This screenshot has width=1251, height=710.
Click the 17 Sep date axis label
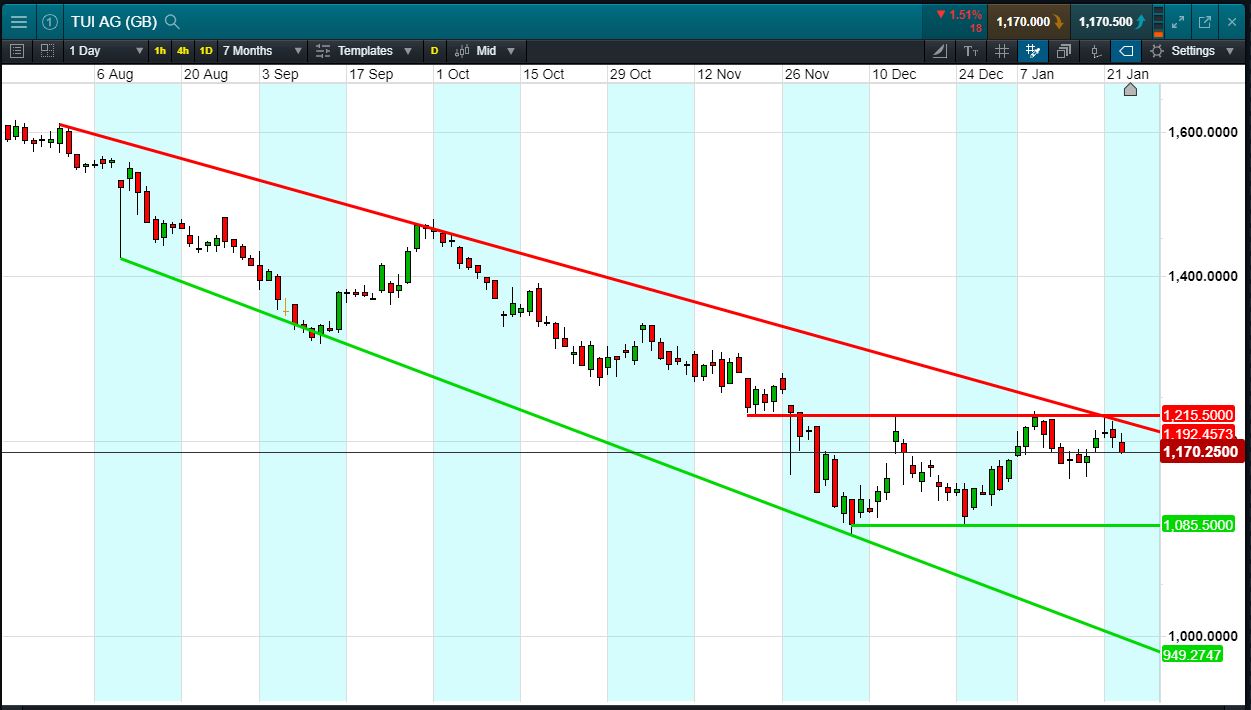pos(370,75)
